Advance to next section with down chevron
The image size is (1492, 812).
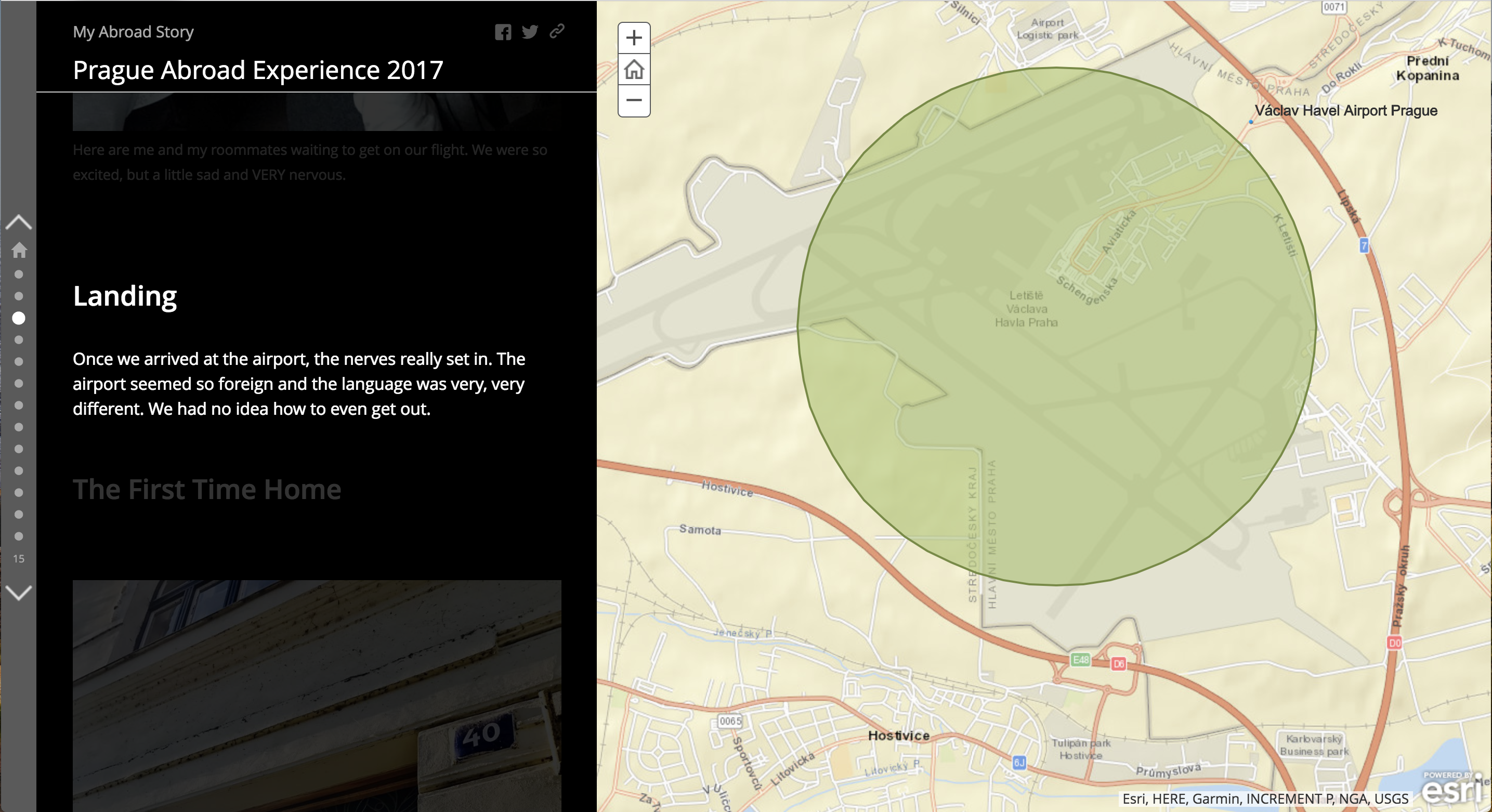(x=19, y=593)
